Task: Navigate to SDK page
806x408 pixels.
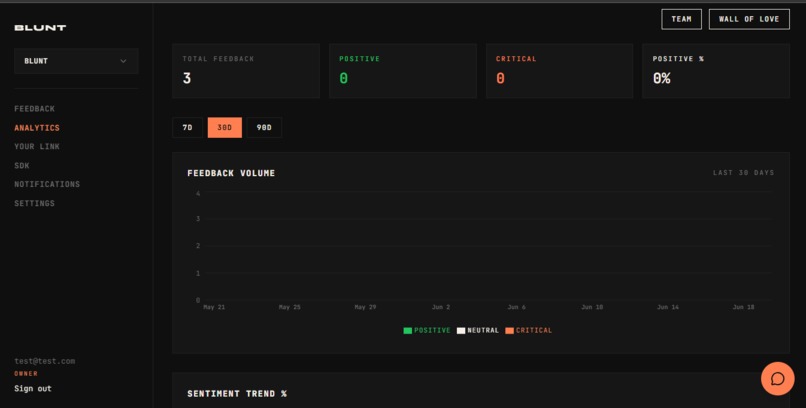Action: click(22, 165)
